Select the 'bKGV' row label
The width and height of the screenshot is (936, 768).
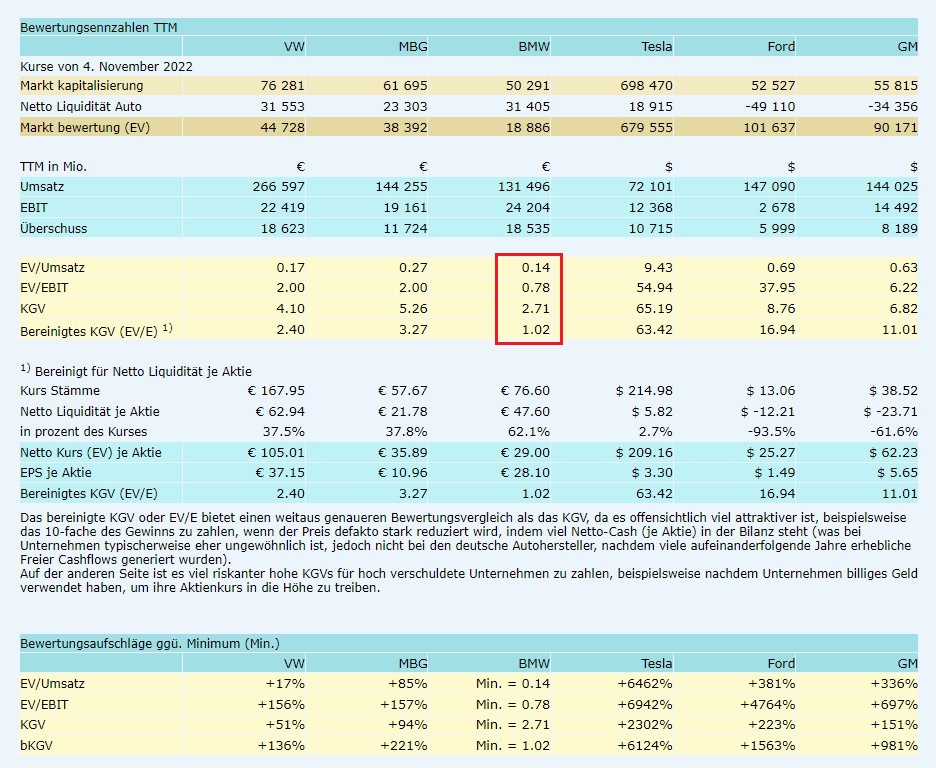click(x=36, y=745)
